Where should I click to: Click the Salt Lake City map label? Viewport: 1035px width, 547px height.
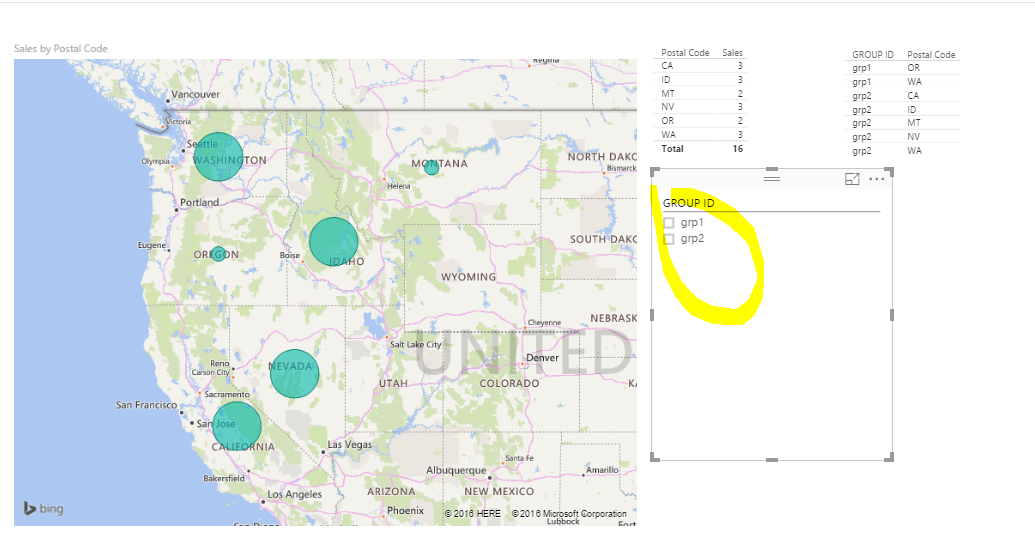click(415, 344)
